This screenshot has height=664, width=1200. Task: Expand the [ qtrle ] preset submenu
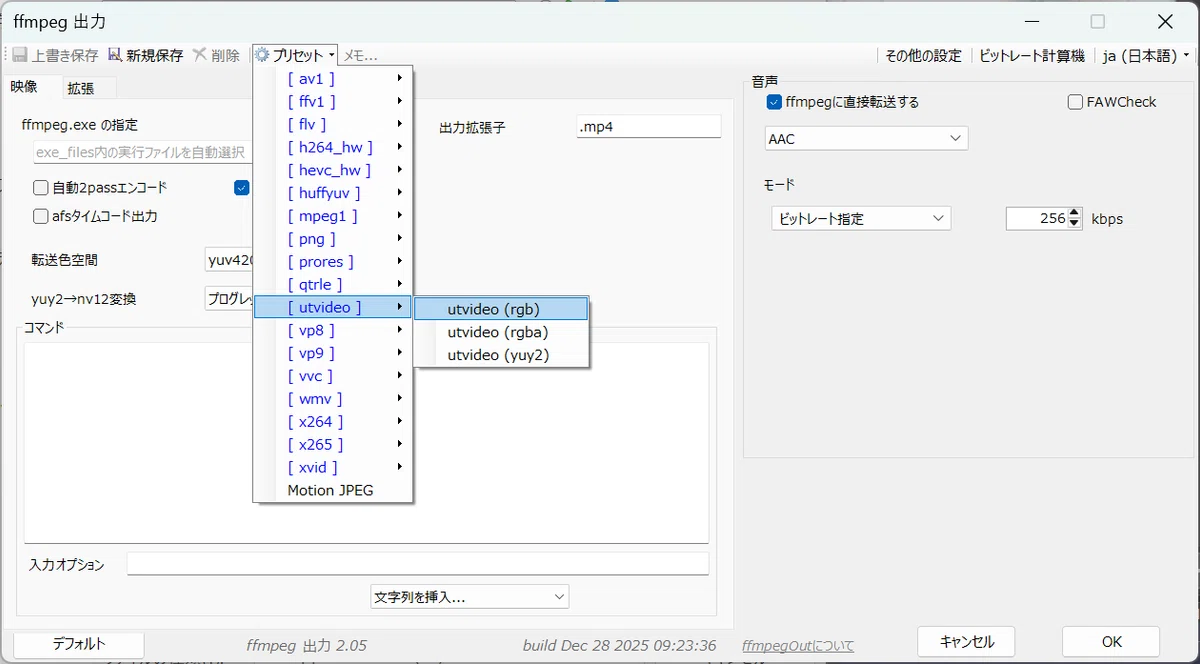[x=333, y=285]
